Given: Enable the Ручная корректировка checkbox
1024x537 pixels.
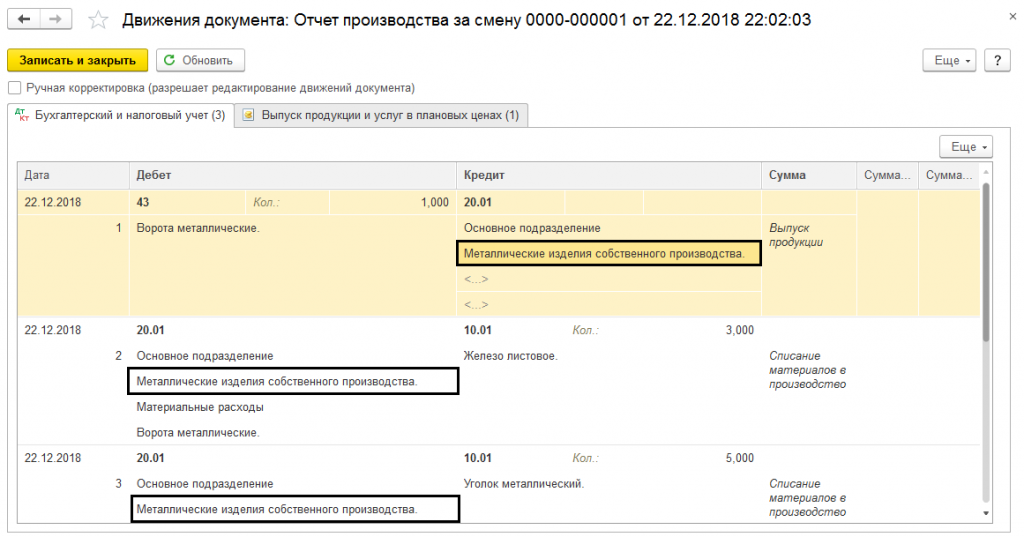Looking at the screenshot, I should click(x=14, y=88).
